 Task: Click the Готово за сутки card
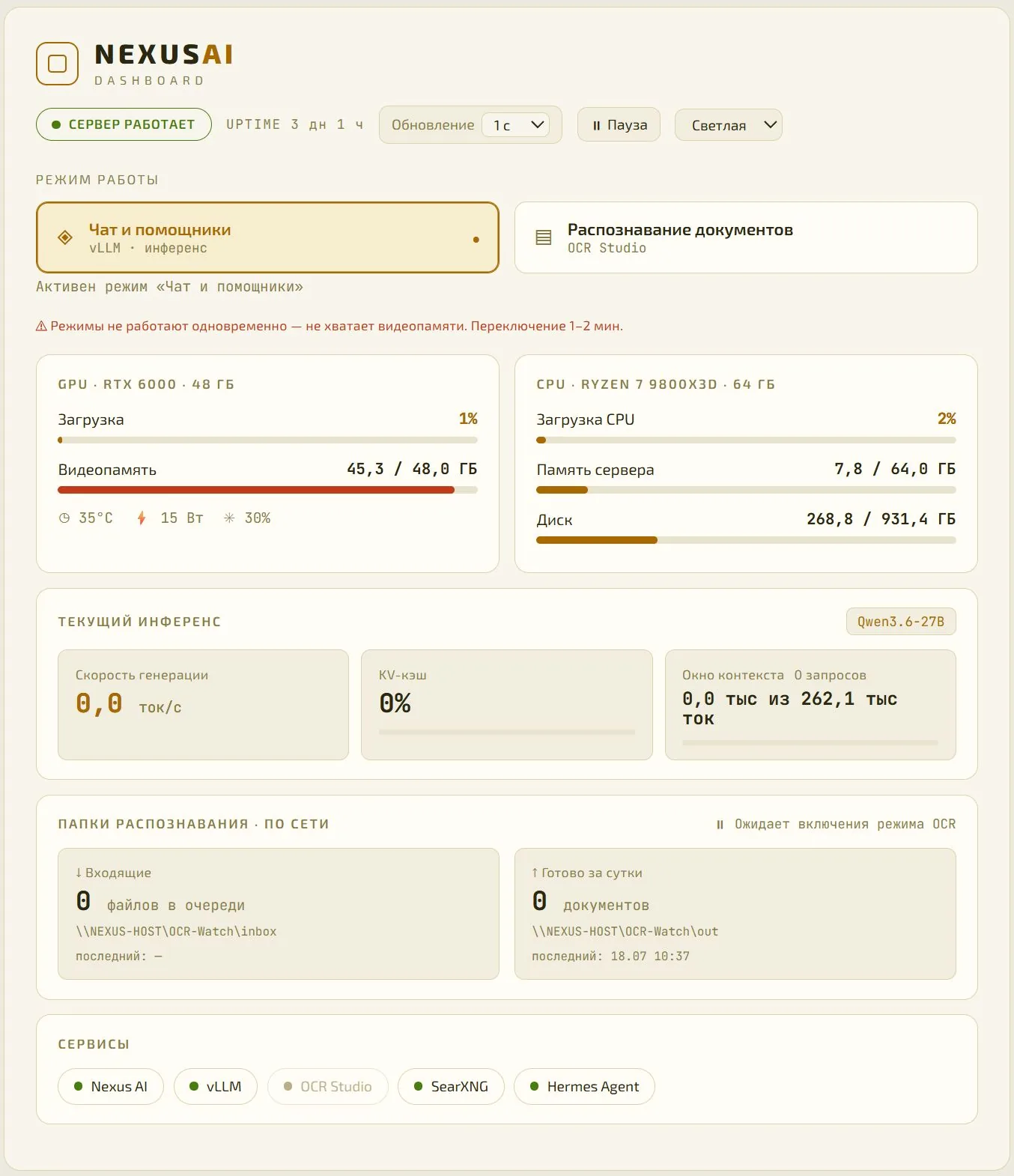[735, 914]
